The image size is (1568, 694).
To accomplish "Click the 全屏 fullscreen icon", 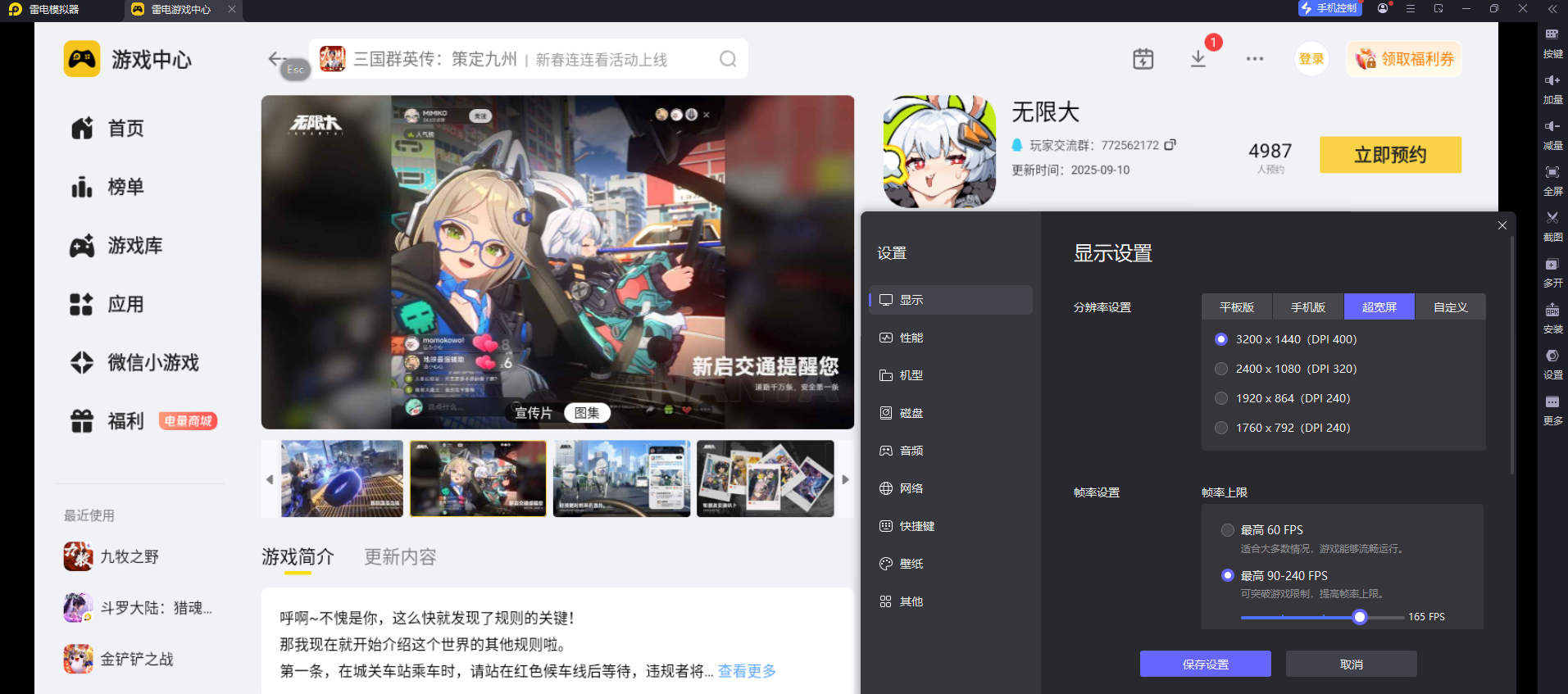I will click(x=1552, y=180).
